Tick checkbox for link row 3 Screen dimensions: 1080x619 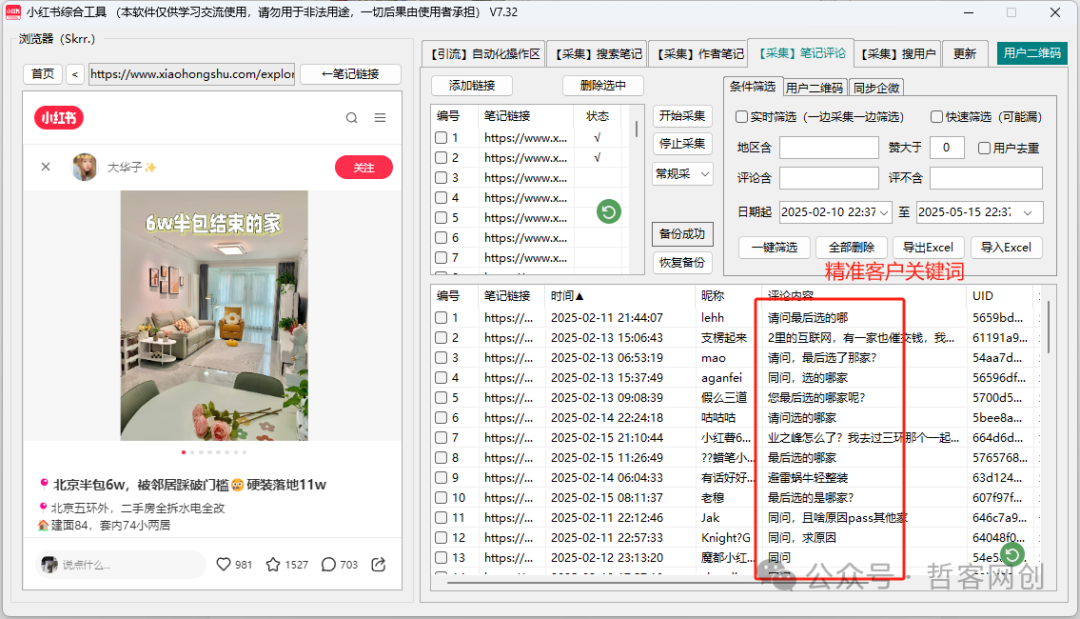pos(441,178)
